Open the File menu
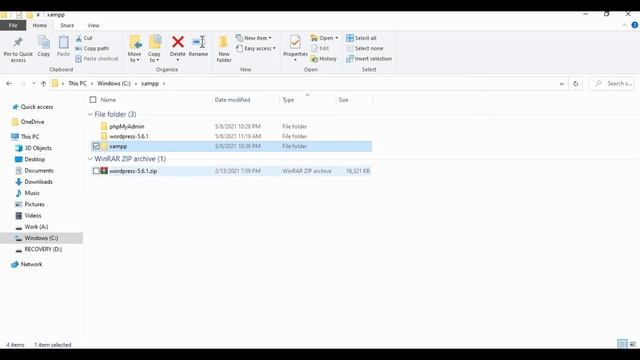 pos(13,25)
